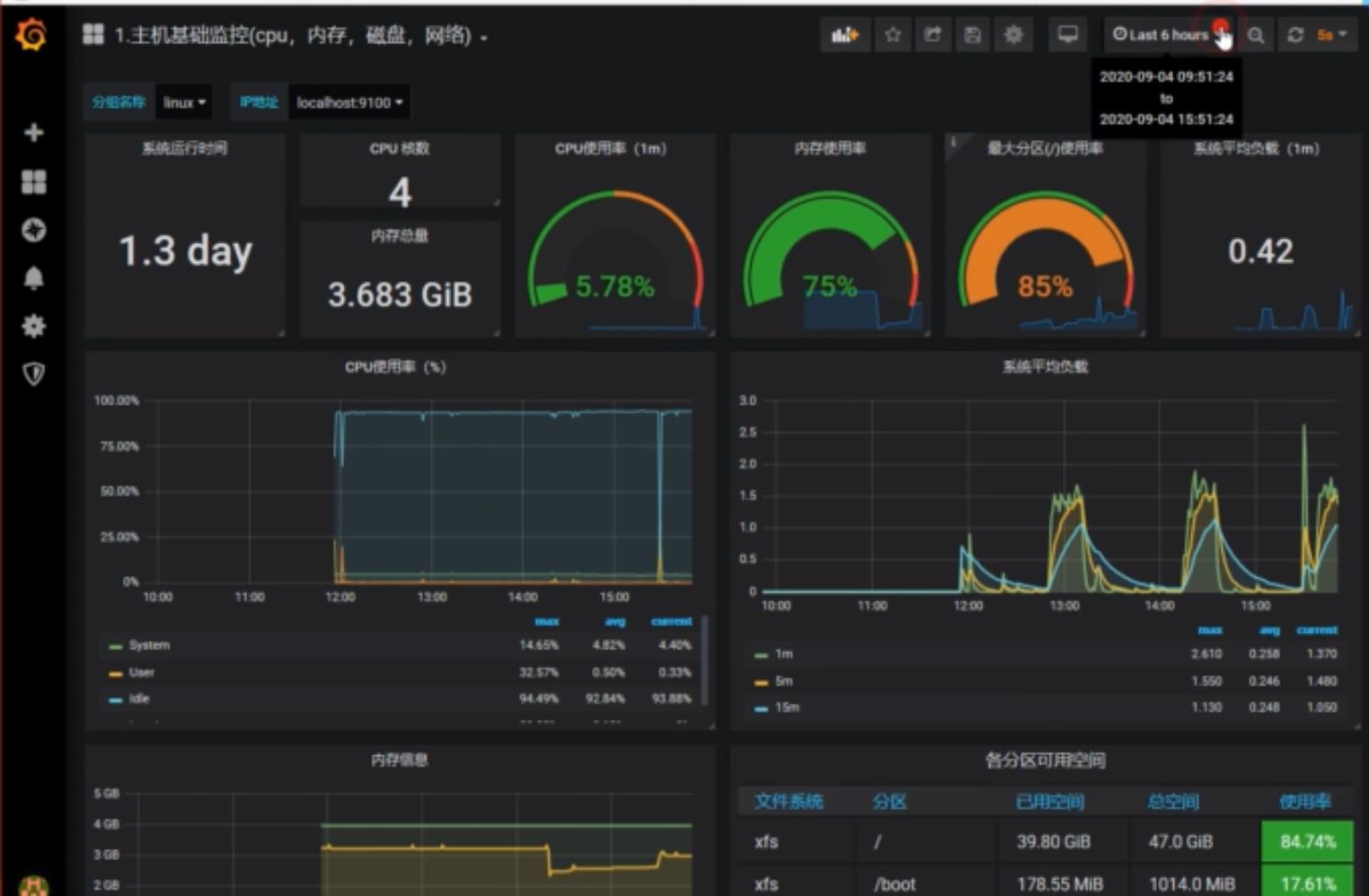1369x896 pixels.
Task: Sort CPU legend by current column
Action: coord(671,621)
